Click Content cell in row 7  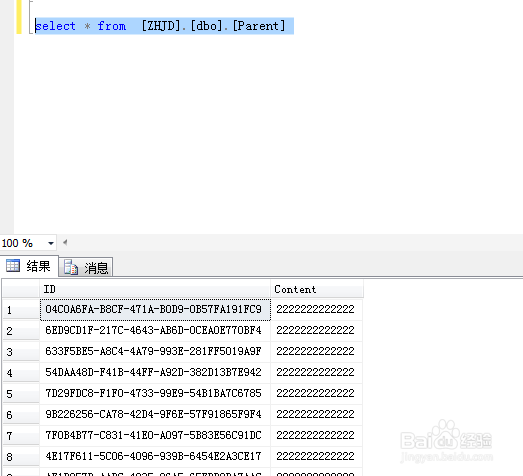click(x=317, y=436)
